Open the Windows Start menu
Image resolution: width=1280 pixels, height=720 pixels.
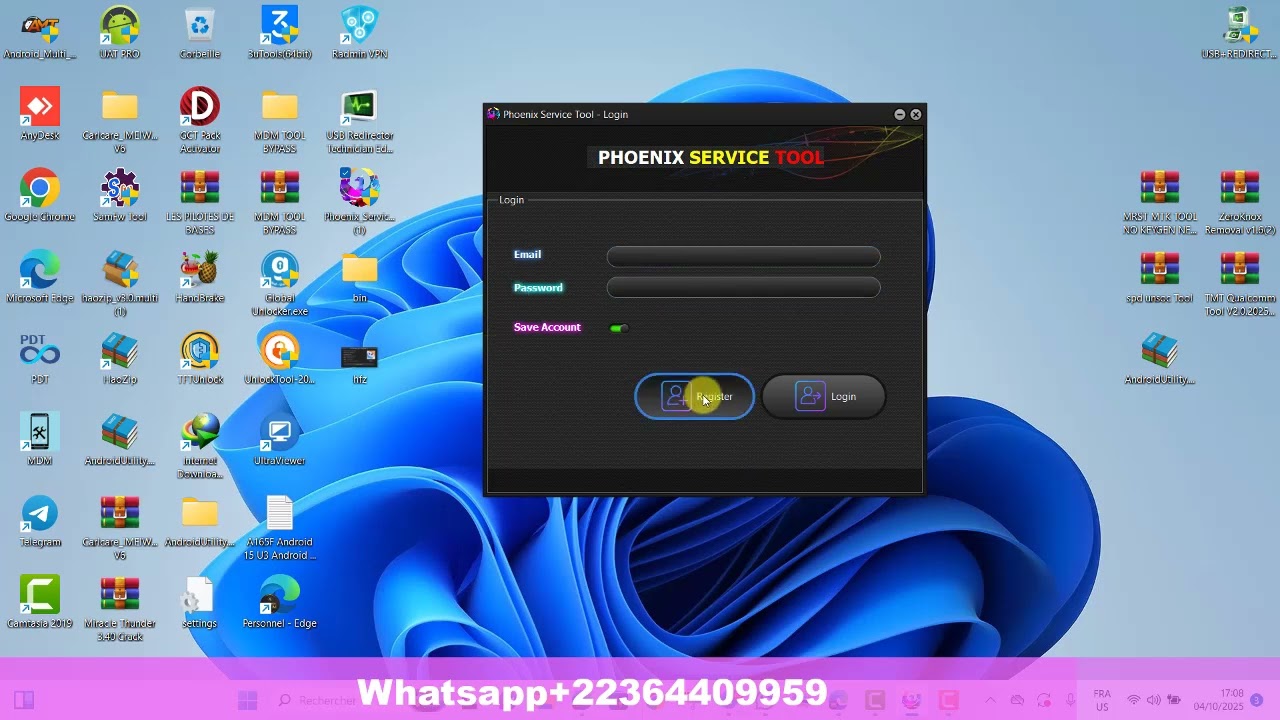248,700
